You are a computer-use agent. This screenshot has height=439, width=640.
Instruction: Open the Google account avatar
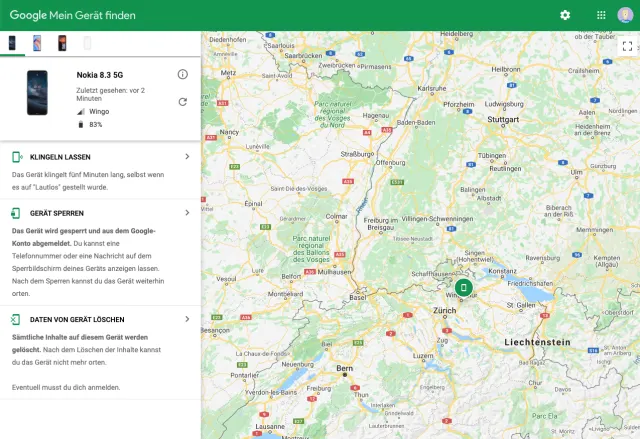625,15
